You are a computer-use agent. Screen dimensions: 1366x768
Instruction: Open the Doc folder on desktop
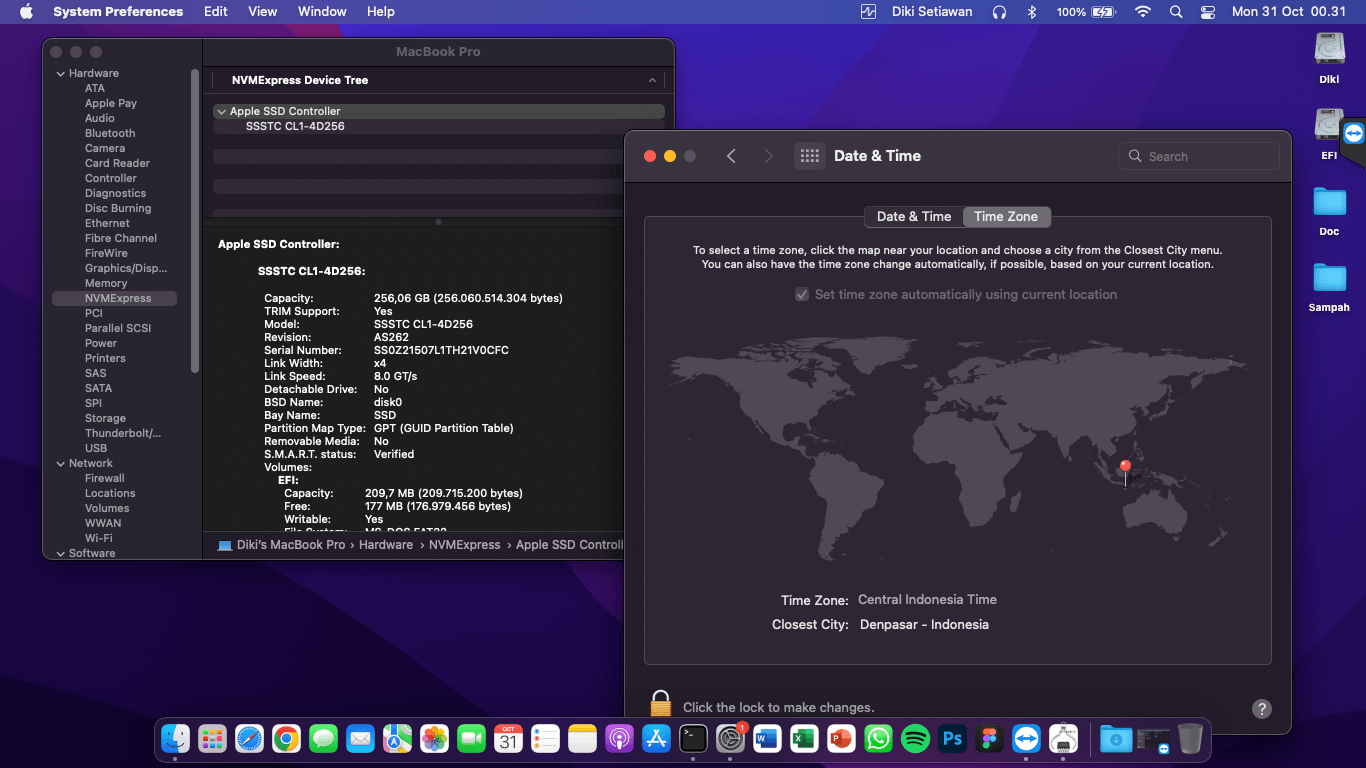click(x=1329, y=211)
